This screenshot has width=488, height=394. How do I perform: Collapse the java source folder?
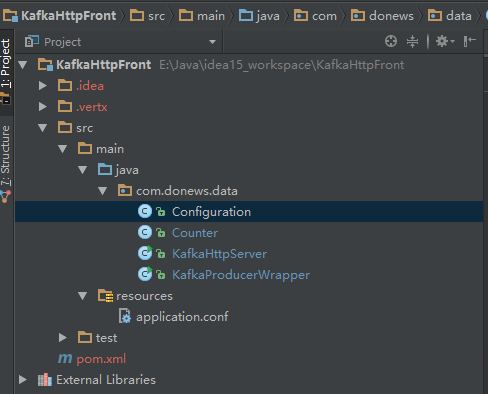click(x=83, y=170)
